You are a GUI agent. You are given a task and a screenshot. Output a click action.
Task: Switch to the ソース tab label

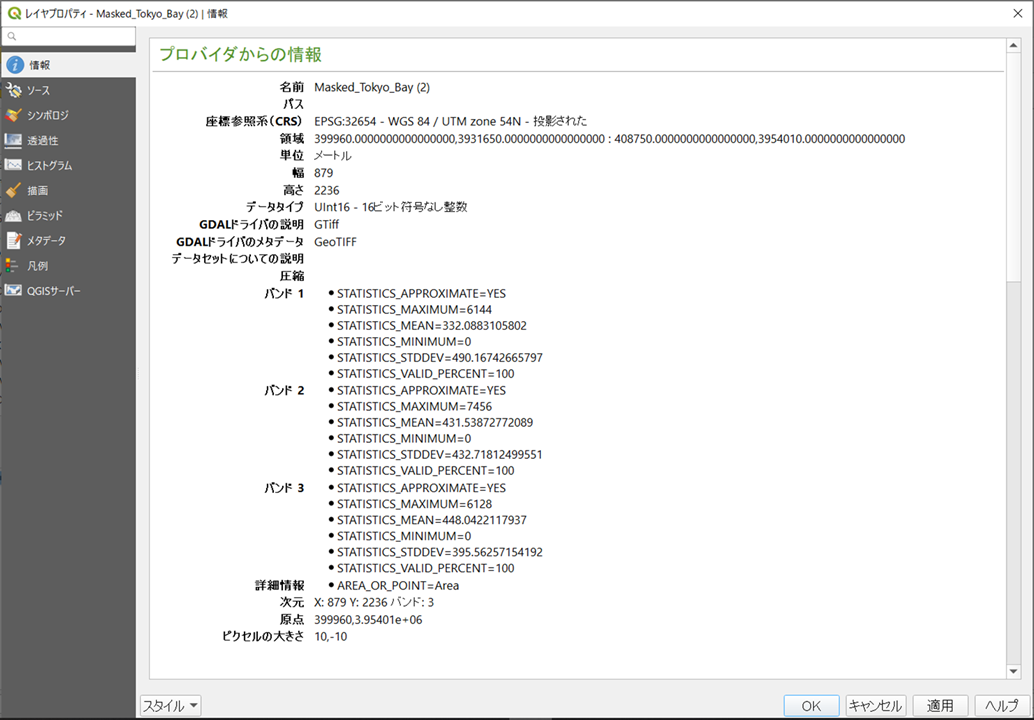click(38, 90)
